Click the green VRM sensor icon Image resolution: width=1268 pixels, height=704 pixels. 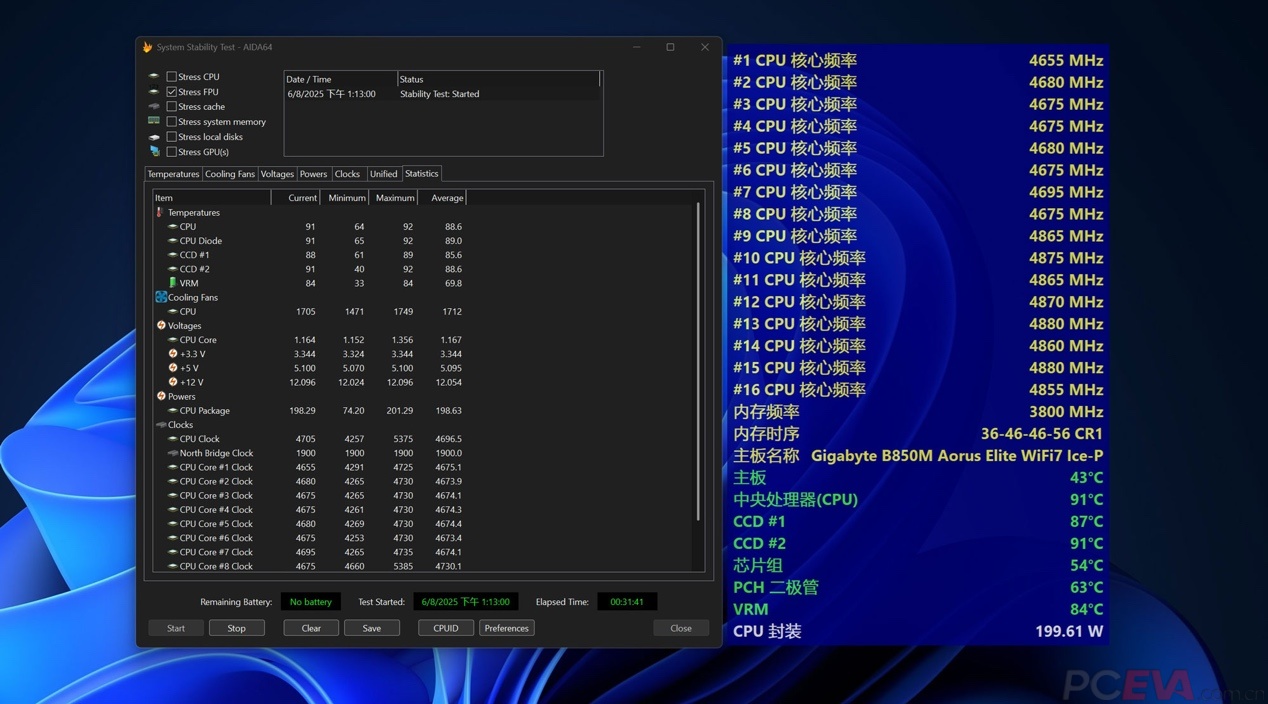pos(173,283)
